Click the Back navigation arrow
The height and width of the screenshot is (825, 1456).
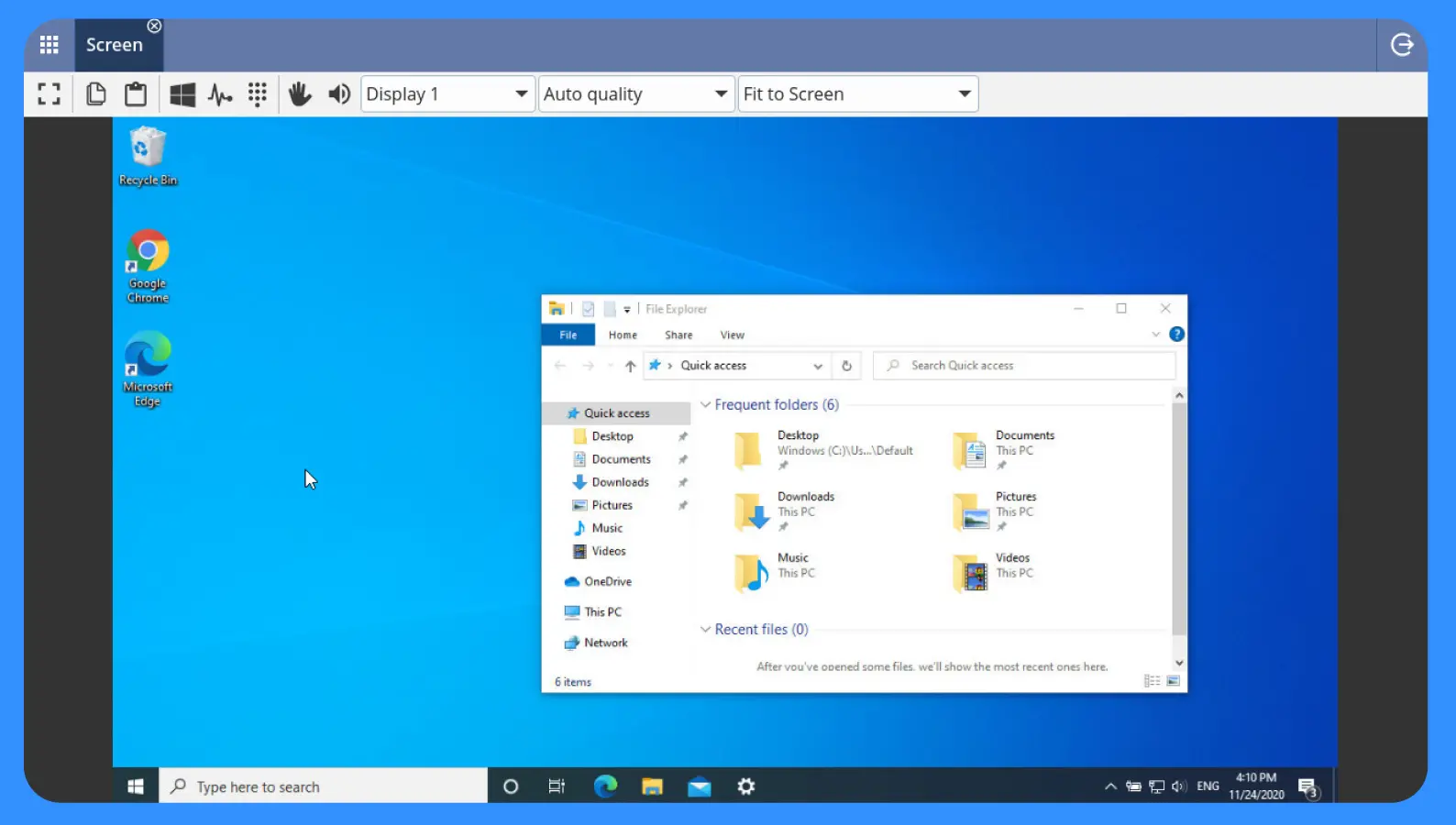560,366
